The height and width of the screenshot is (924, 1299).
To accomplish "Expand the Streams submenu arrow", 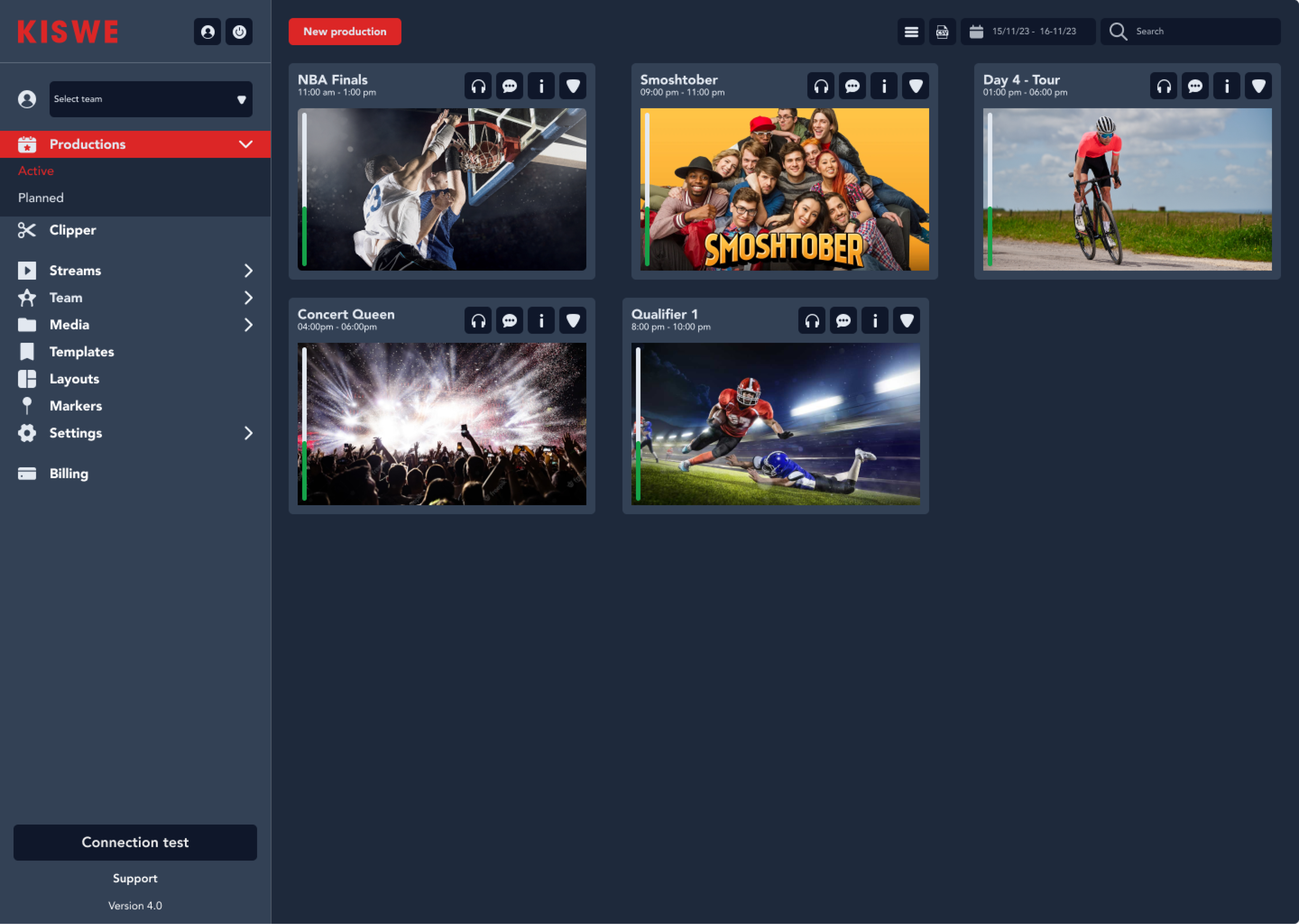I will (x=248, y=270).
